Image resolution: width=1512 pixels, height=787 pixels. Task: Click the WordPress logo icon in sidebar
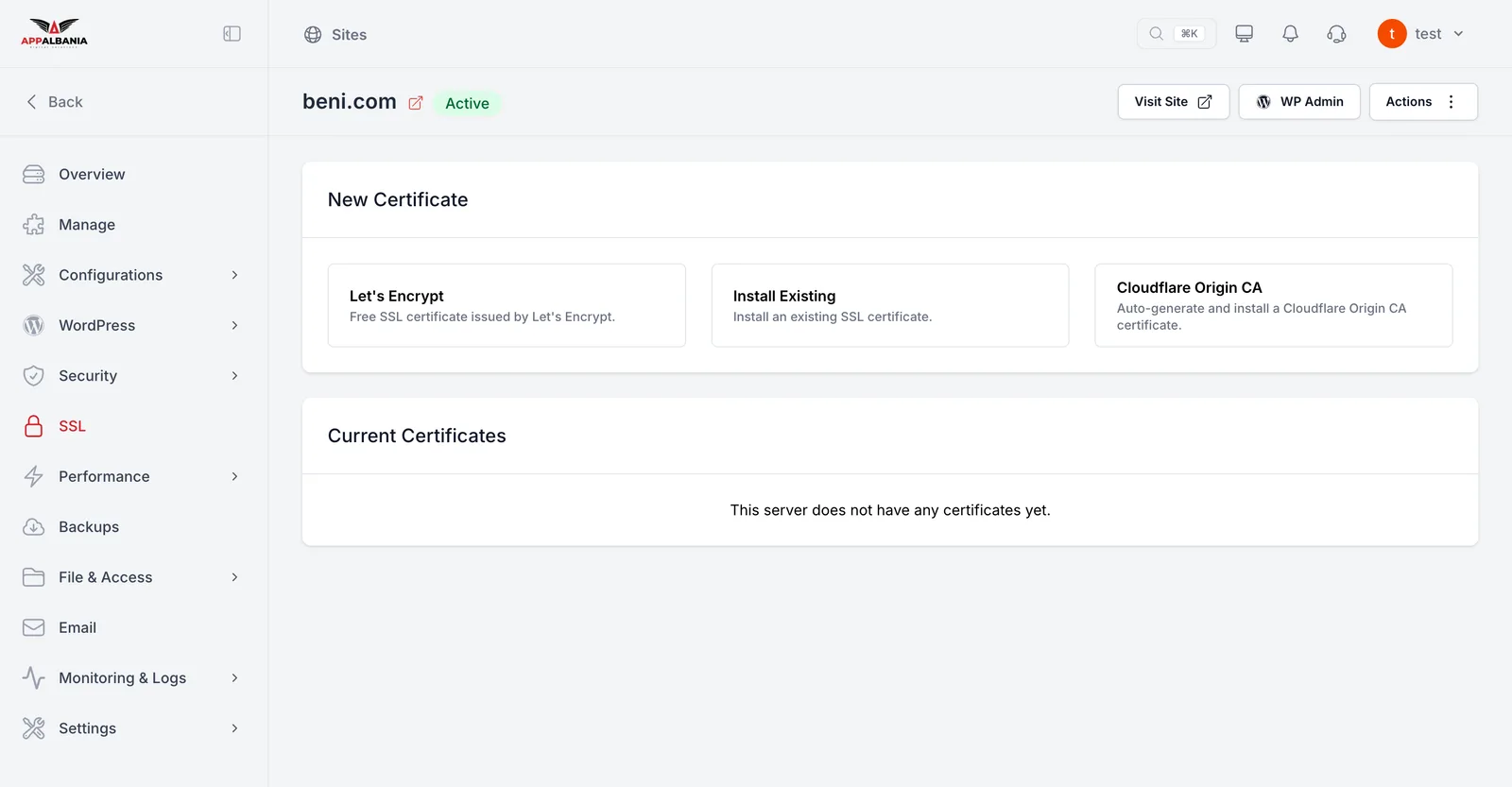[34, 325]
